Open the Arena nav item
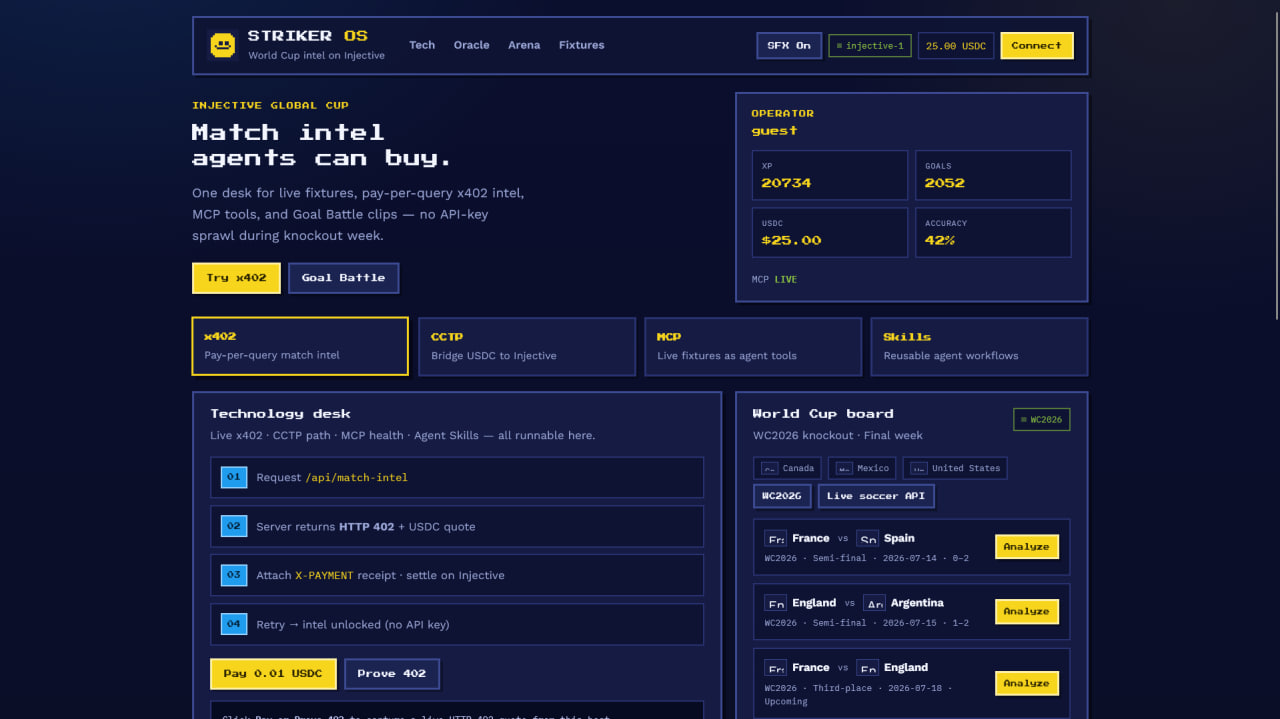 pyautogui.click(x=524, y=45)
